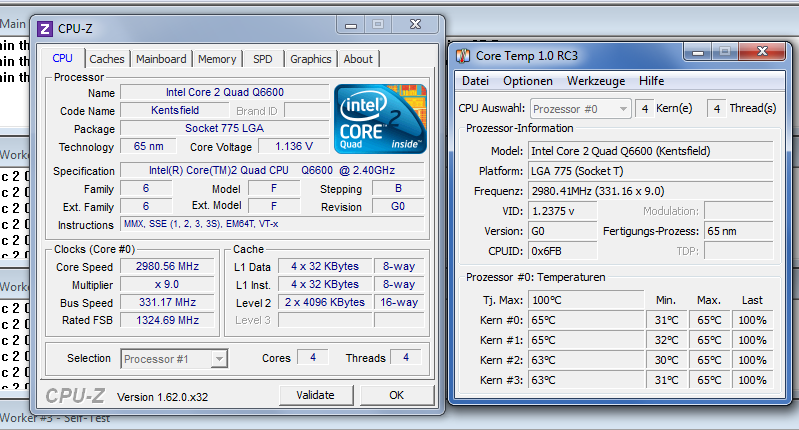The height and width of the screenshot is (430, 799).
Task: Click the CPU-Z Version 1.62.0.x32 text
Action: pyautogui.click(x=163, y=397)
